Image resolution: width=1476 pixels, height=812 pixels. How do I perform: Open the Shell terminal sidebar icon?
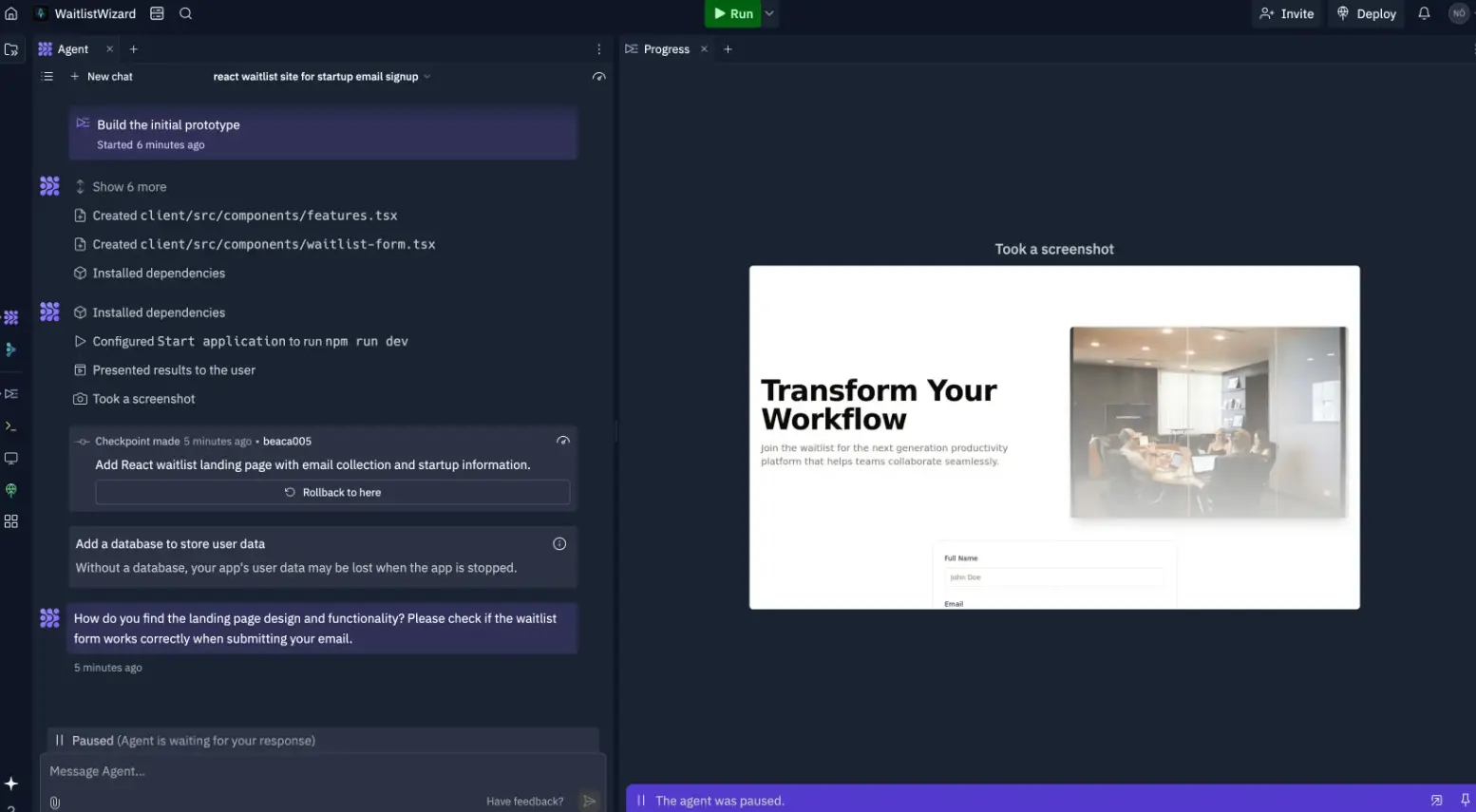tap(11, 426)
